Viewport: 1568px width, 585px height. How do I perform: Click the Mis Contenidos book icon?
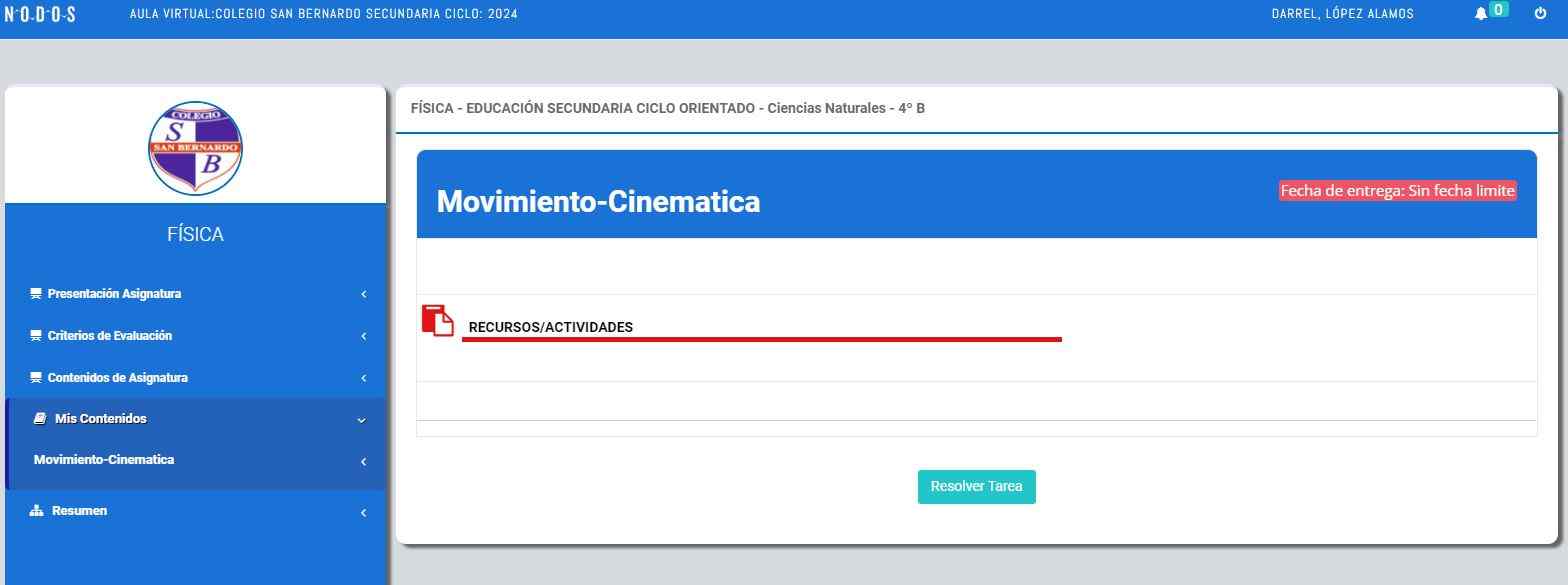(x=40, y=419)
